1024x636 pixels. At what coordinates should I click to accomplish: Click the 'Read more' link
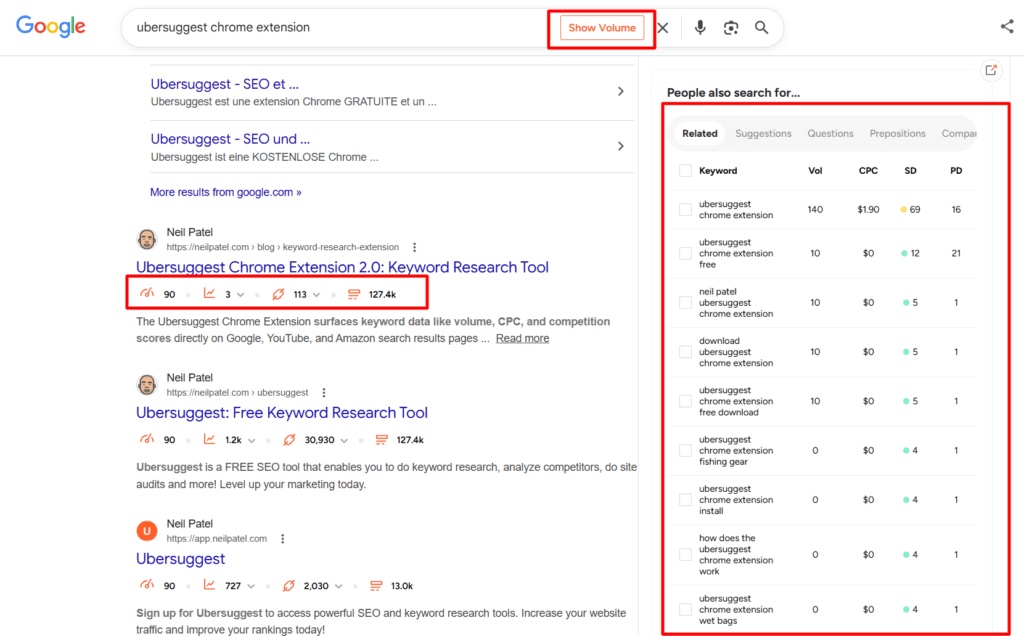522,338
